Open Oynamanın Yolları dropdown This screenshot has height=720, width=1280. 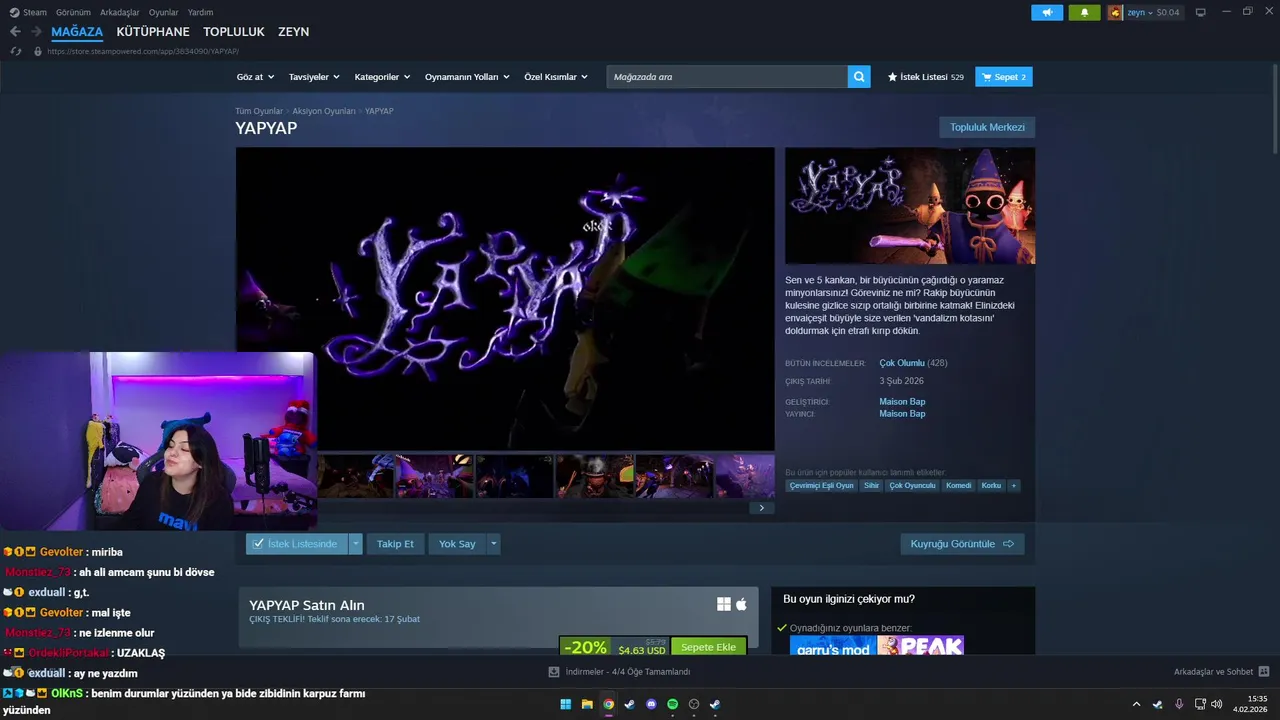[x=467, y=77]
